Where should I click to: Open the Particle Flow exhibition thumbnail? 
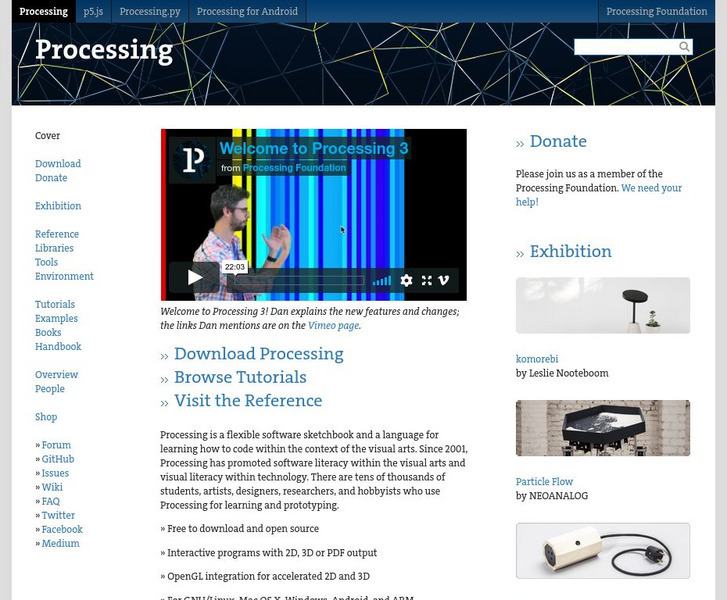click(603, 428)
